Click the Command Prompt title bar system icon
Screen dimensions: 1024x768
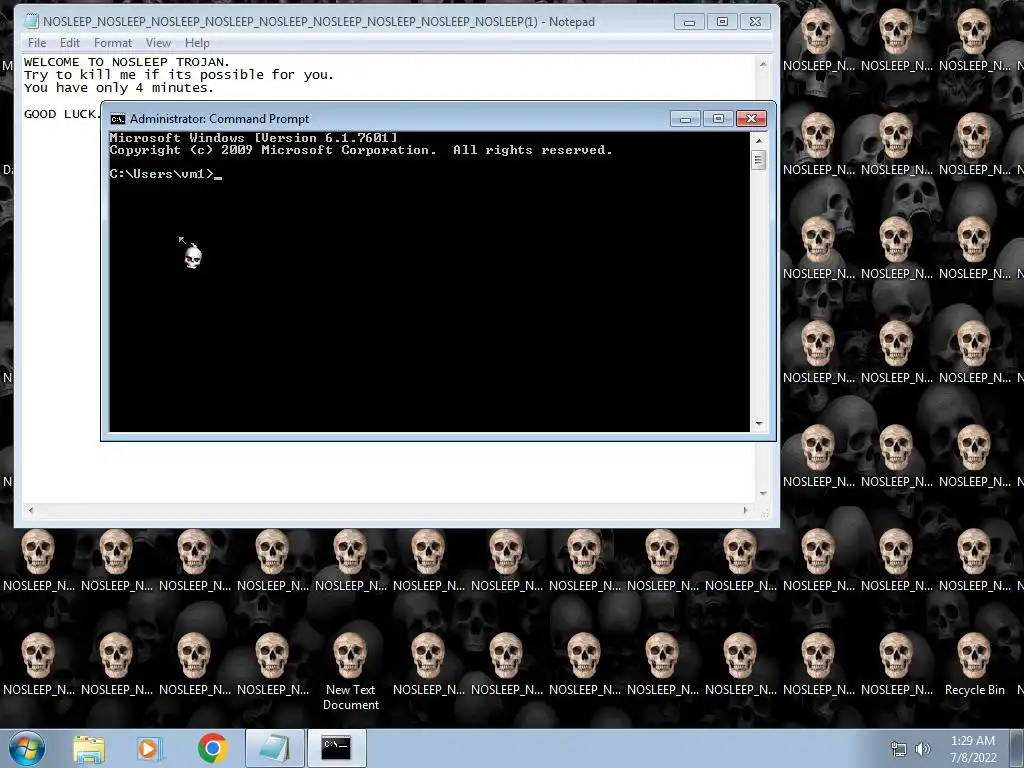(118, 119)
